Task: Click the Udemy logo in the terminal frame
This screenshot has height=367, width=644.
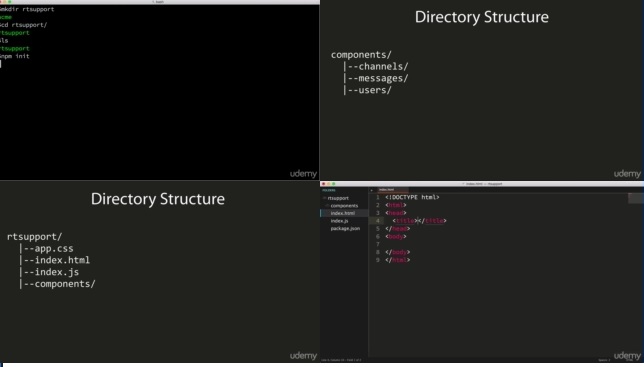Action: pos(303,174)
